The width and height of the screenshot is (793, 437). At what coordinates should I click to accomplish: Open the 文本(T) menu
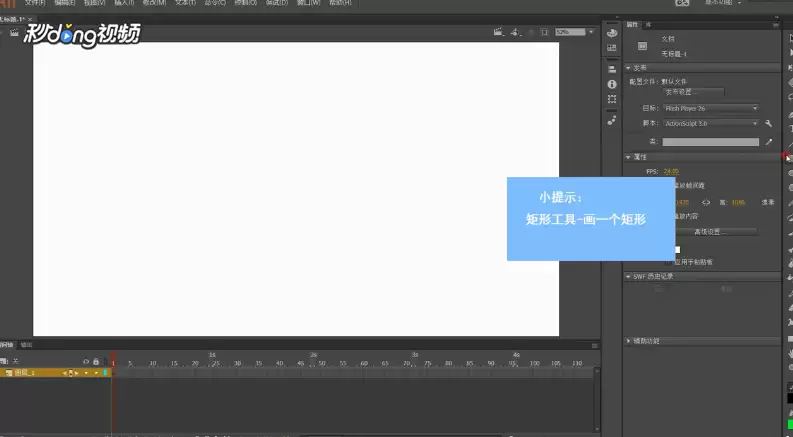[x=185, y=3]
